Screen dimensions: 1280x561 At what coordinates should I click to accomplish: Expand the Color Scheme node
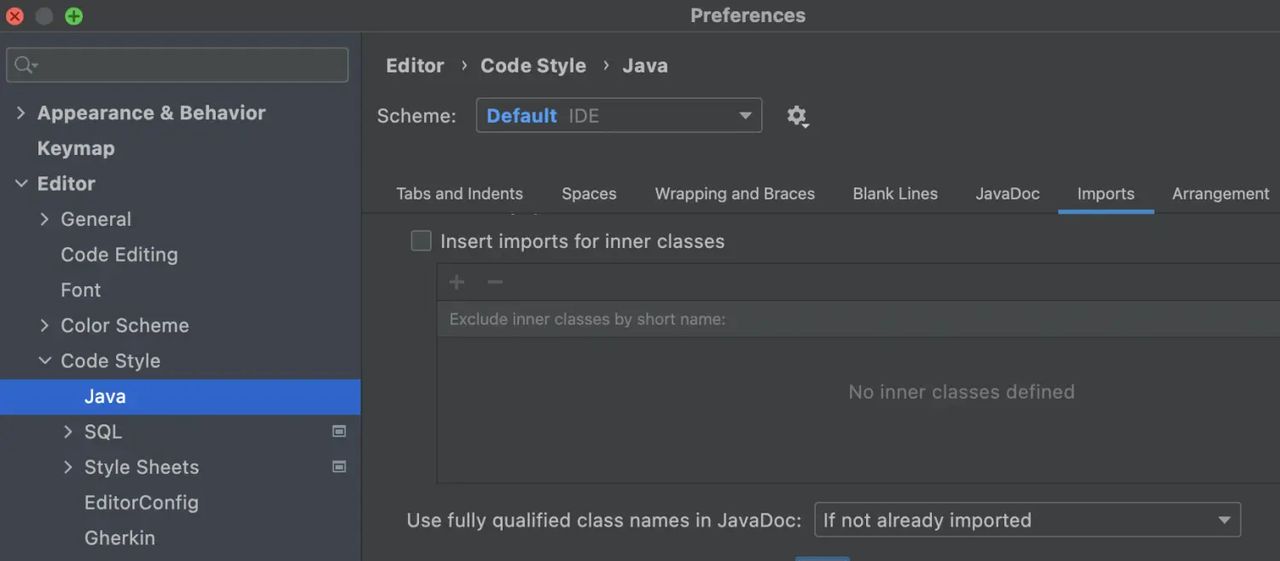click(x=45, y=325)
